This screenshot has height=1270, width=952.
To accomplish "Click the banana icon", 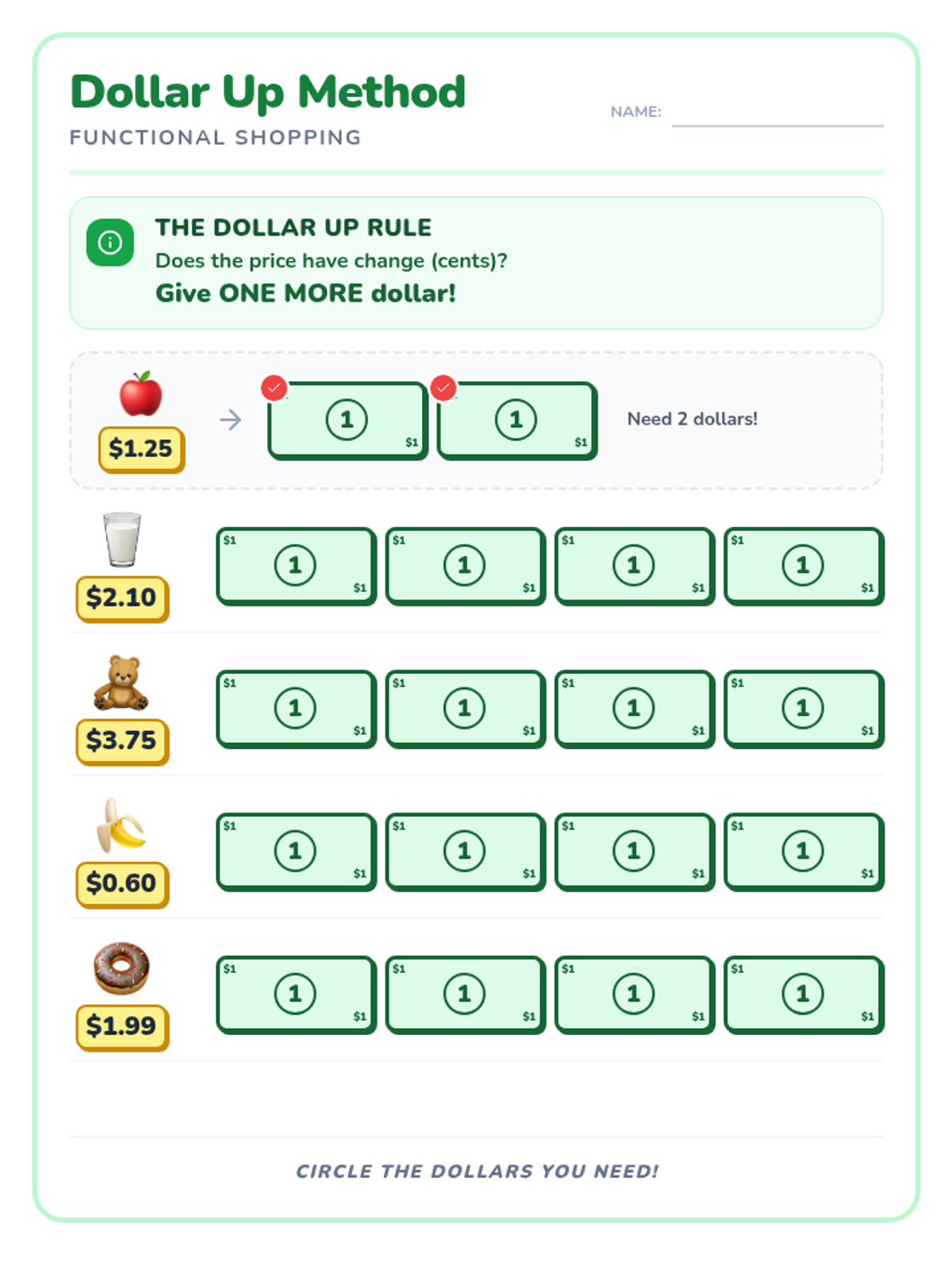I will pos(120,825).
